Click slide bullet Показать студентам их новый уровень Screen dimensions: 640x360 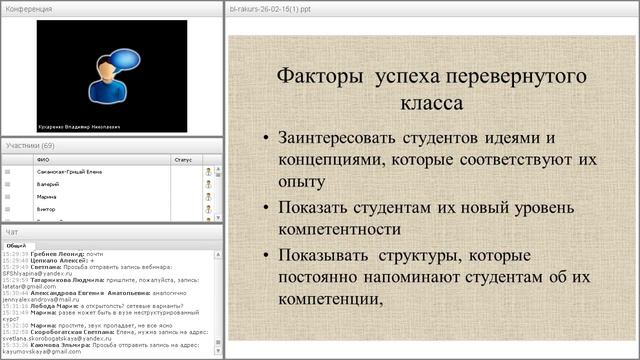click(x=426, y=218)
